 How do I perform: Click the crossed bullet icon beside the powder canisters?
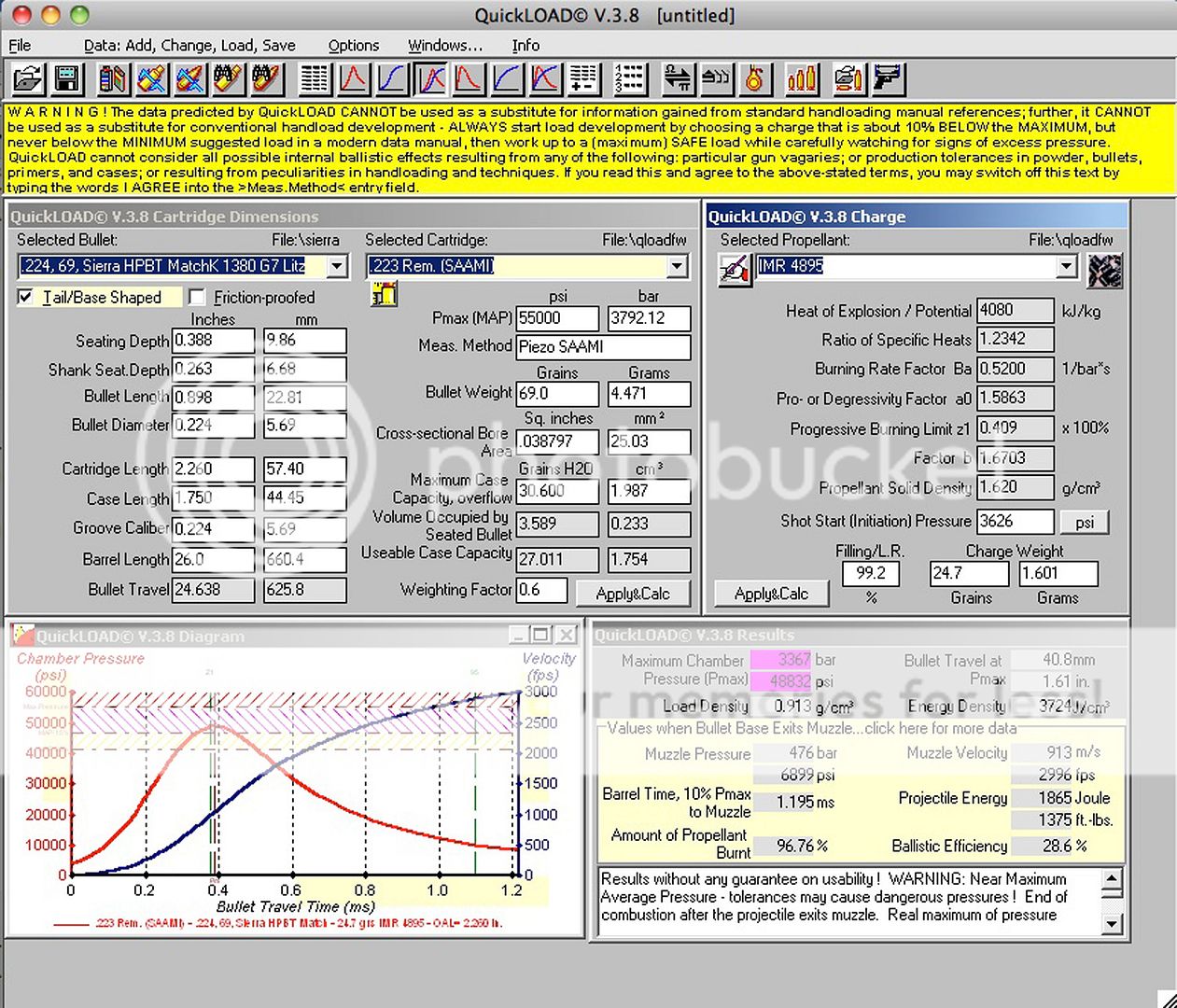point(151,78)
